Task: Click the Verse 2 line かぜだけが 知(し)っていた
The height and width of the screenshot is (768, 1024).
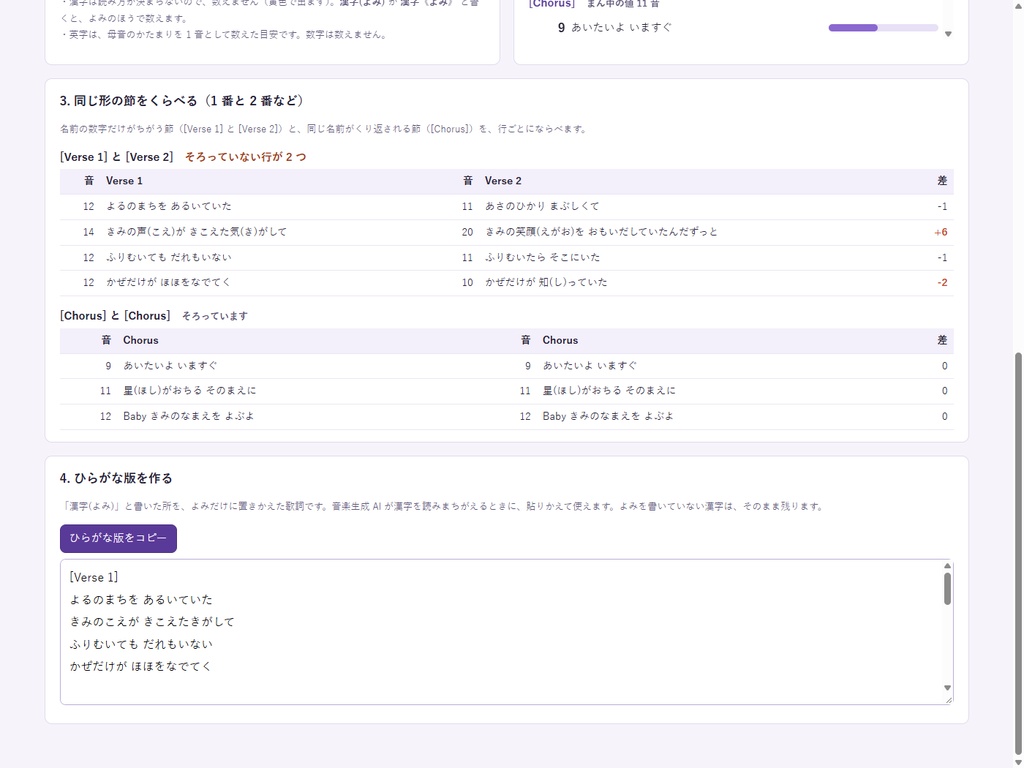Action: [x=546, y=283]
